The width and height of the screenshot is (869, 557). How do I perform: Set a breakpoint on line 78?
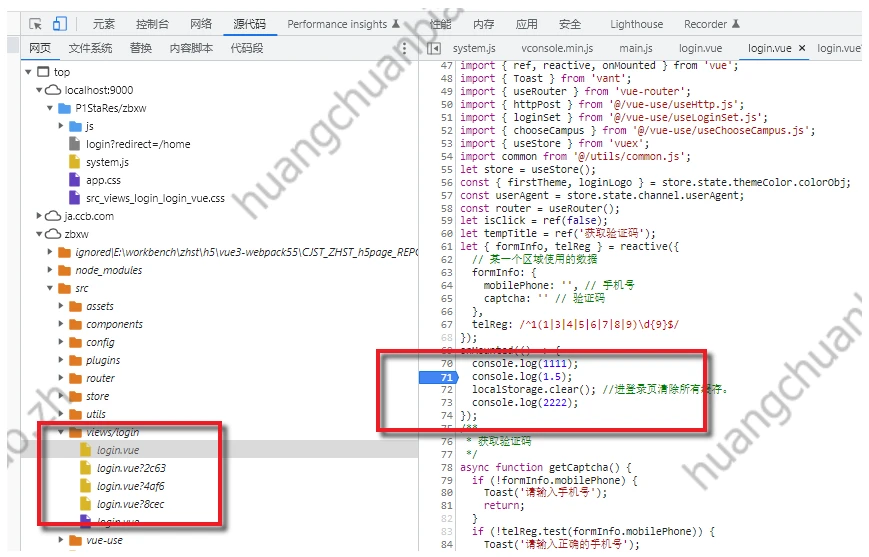[447, 467]
